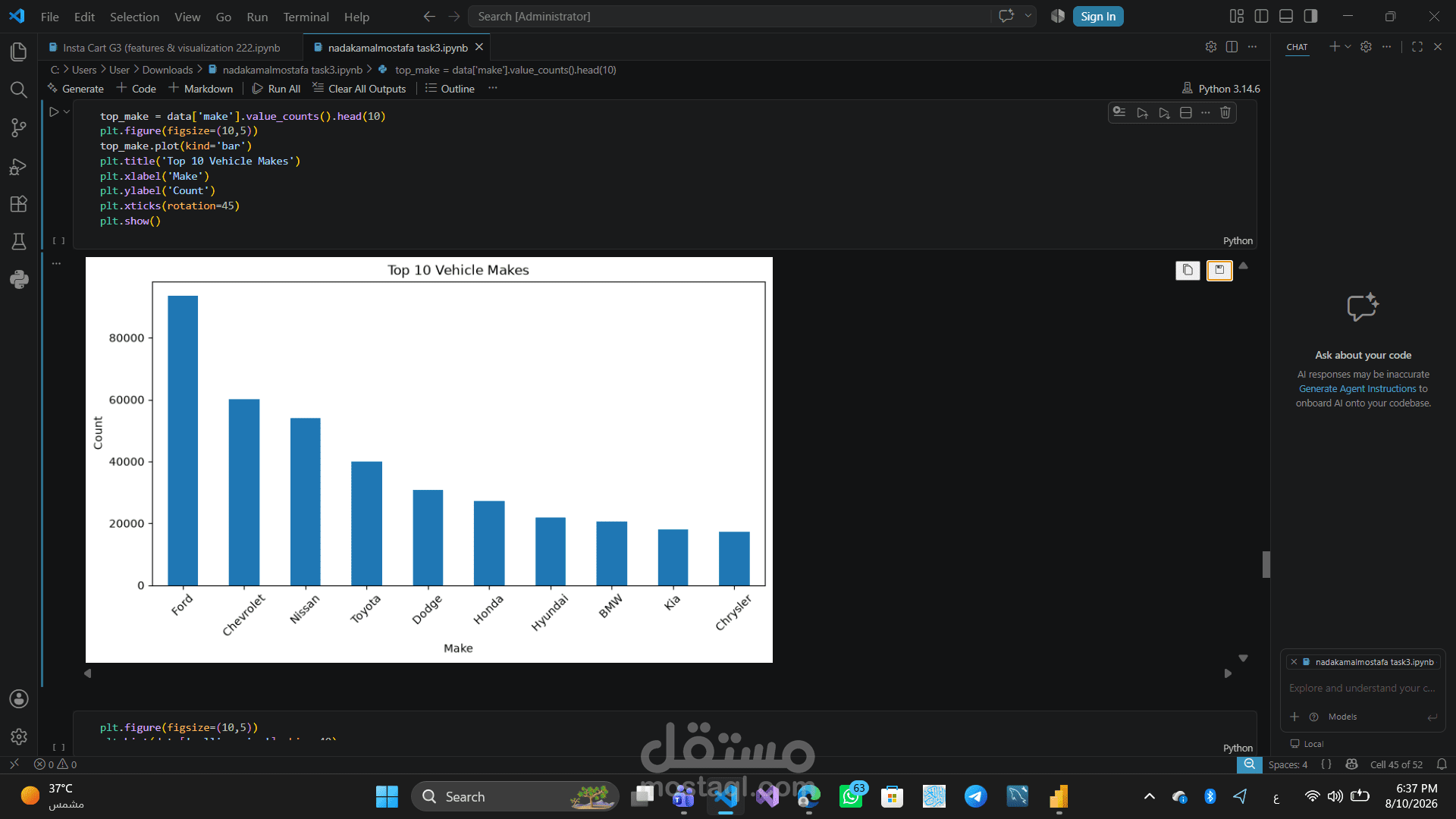Screen dimensions: 1456x819
Task: Add a new Markdown cell
Action: (200, 89)
